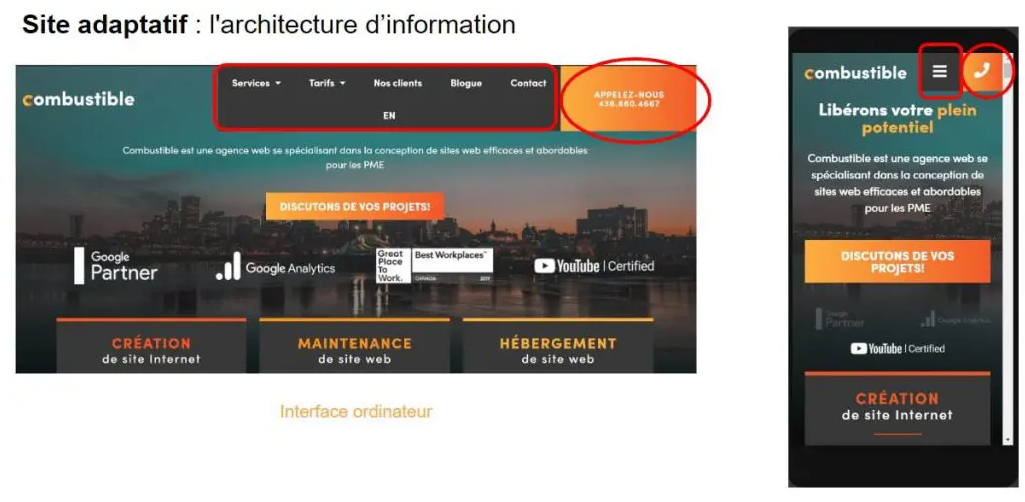Click the combustible logo in mobile header
Screen dimensions: 1025x502
856,73
